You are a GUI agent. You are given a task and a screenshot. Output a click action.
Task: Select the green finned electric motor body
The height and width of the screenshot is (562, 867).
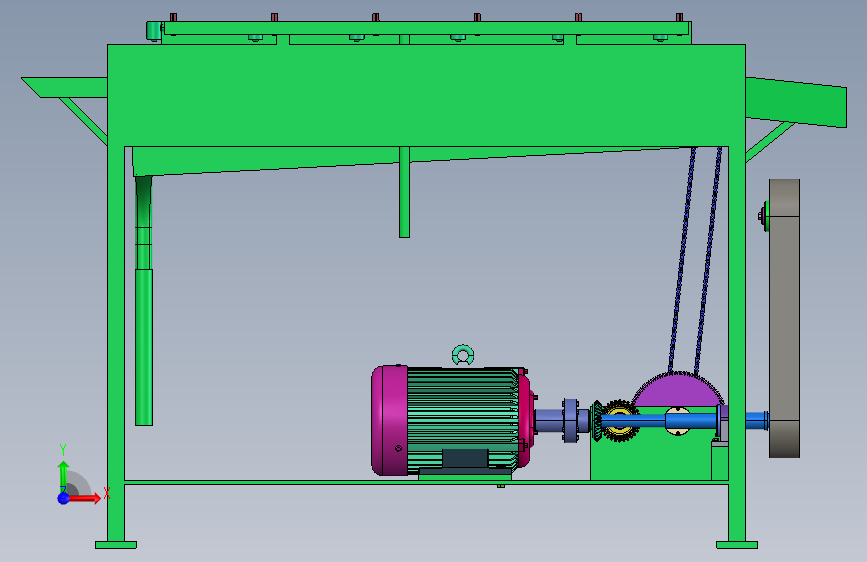(x=463, y=420)
